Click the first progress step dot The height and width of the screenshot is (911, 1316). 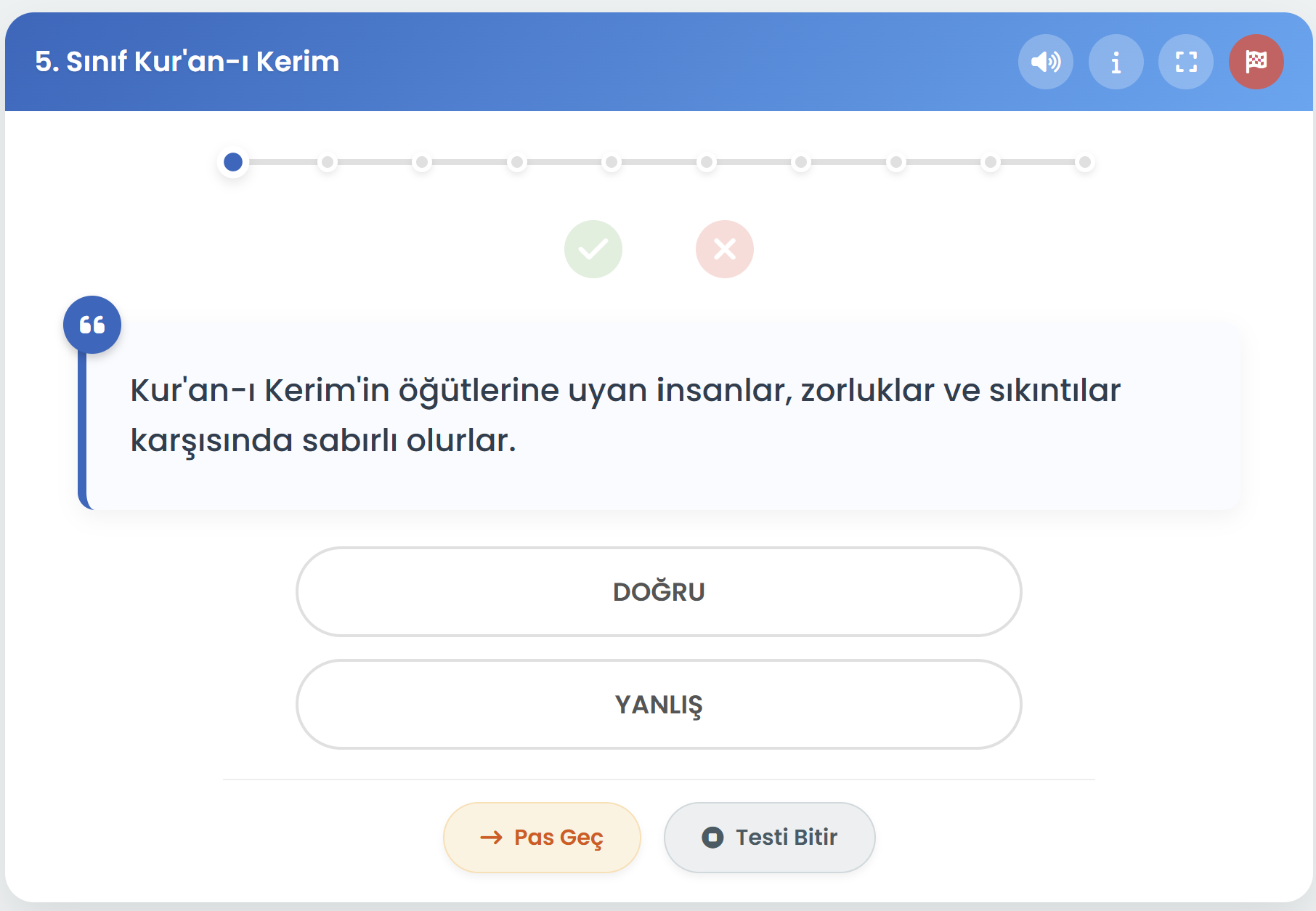tap(233, 162)
